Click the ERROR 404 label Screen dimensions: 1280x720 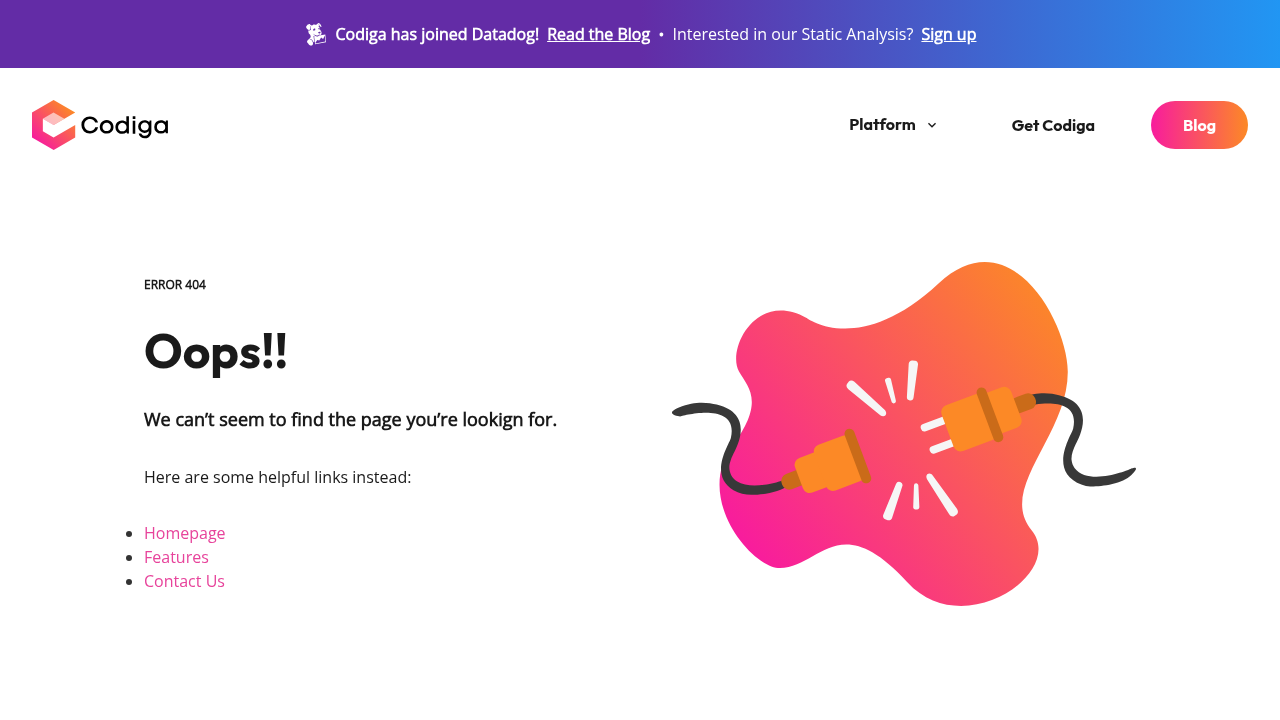pyautogui.click(x=175, y=285)
